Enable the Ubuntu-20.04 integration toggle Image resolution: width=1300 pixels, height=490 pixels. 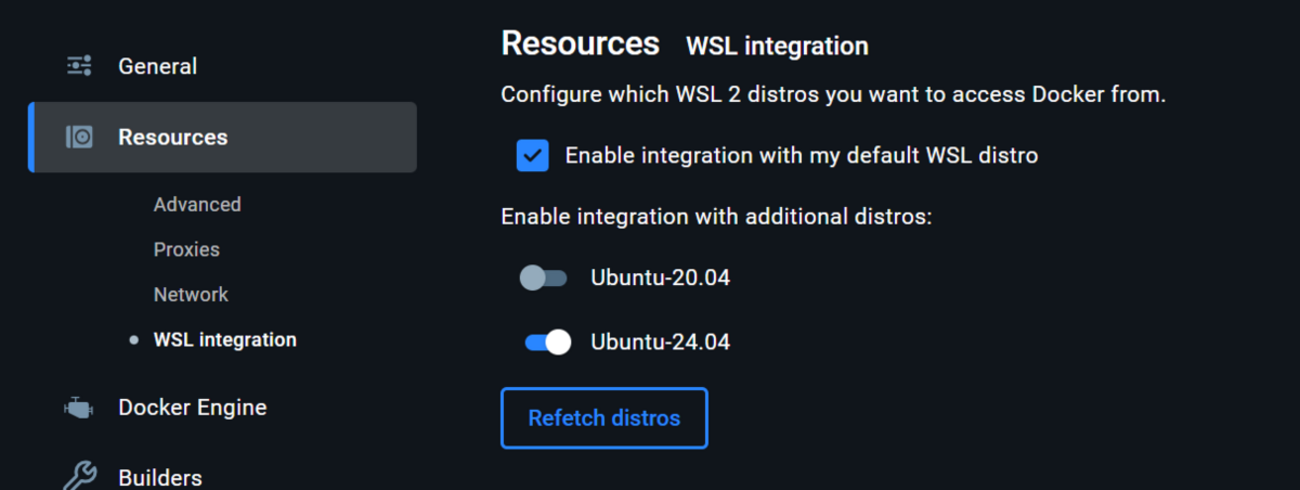[x=543, y=278]
